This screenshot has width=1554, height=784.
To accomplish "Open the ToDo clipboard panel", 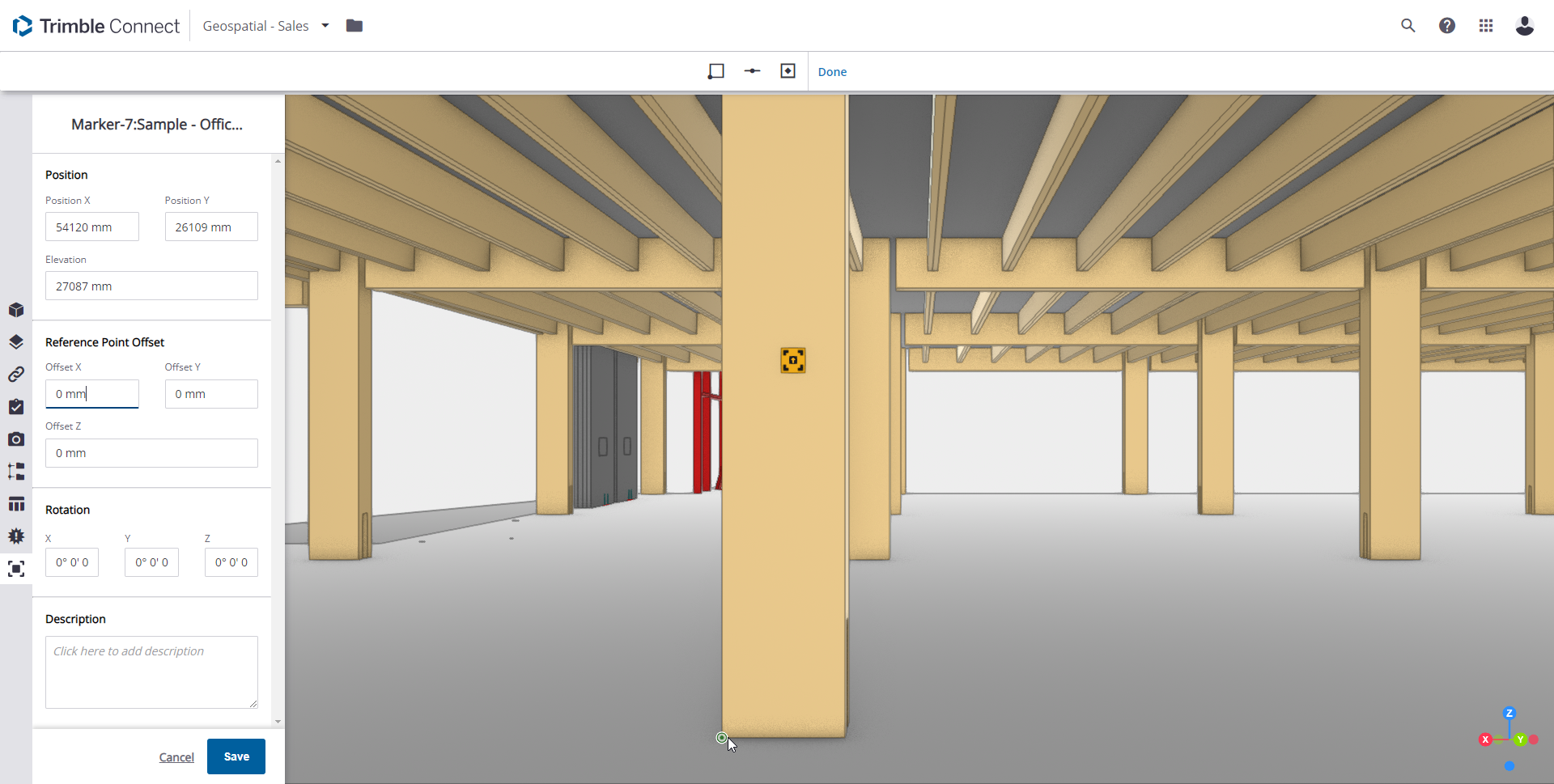I will click(16, 407).
